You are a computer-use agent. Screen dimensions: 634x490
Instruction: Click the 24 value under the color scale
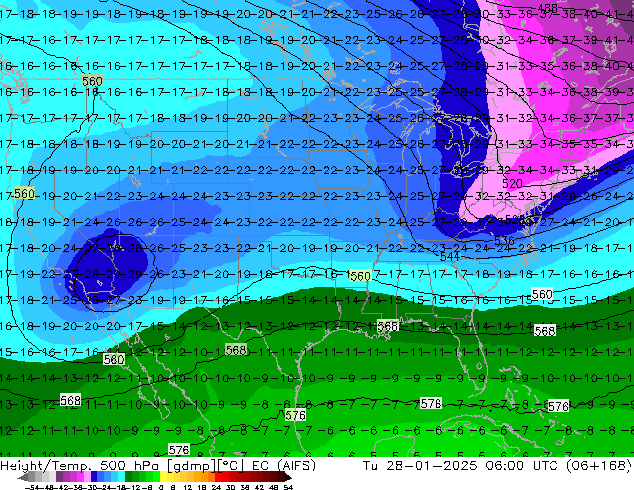pyautogui.click(x=216, y=487)
